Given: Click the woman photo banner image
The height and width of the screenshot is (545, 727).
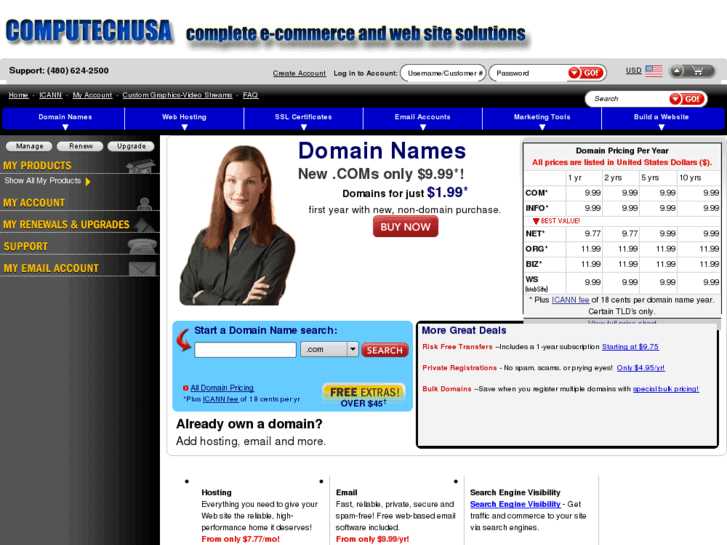Looking at the screenshot, I should (x=237, y=225).
